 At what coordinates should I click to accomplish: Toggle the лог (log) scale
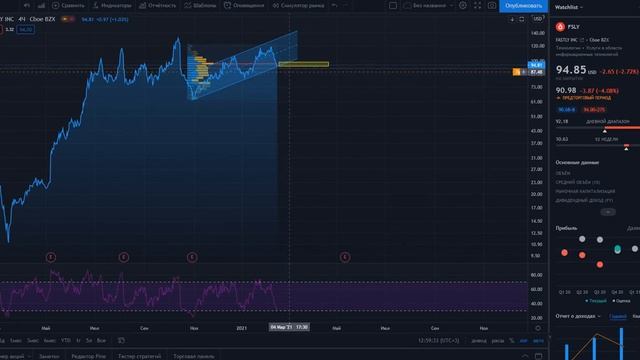tap(523, 340)
